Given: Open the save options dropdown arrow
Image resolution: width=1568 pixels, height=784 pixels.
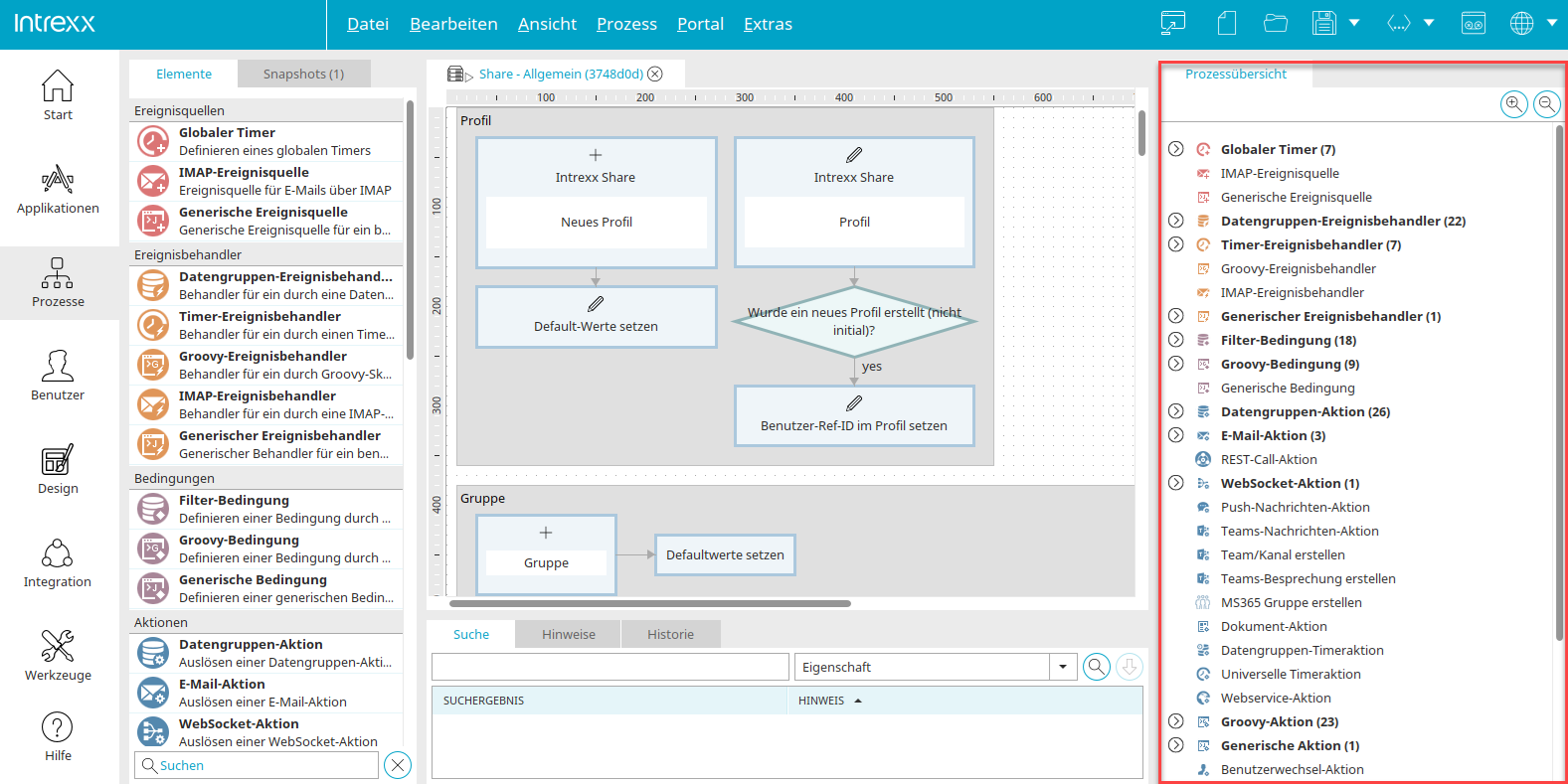Looking at the screenshot, I should tap(1354, 23).
